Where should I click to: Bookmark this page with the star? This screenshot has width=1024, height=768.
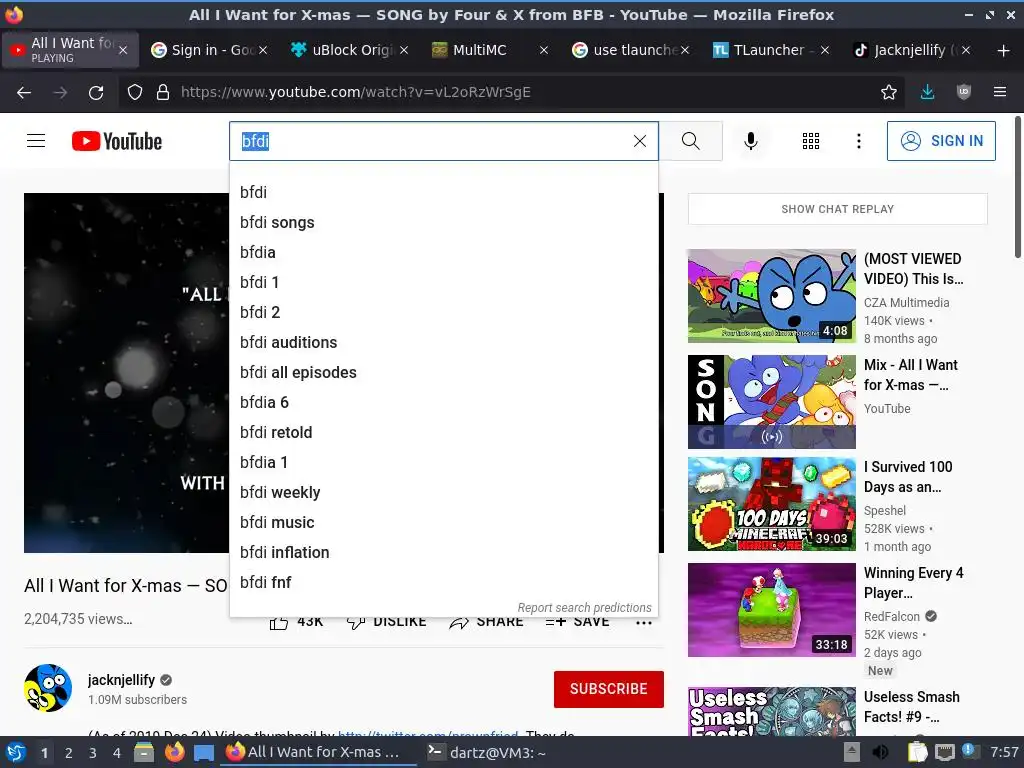tap(889, 92)
